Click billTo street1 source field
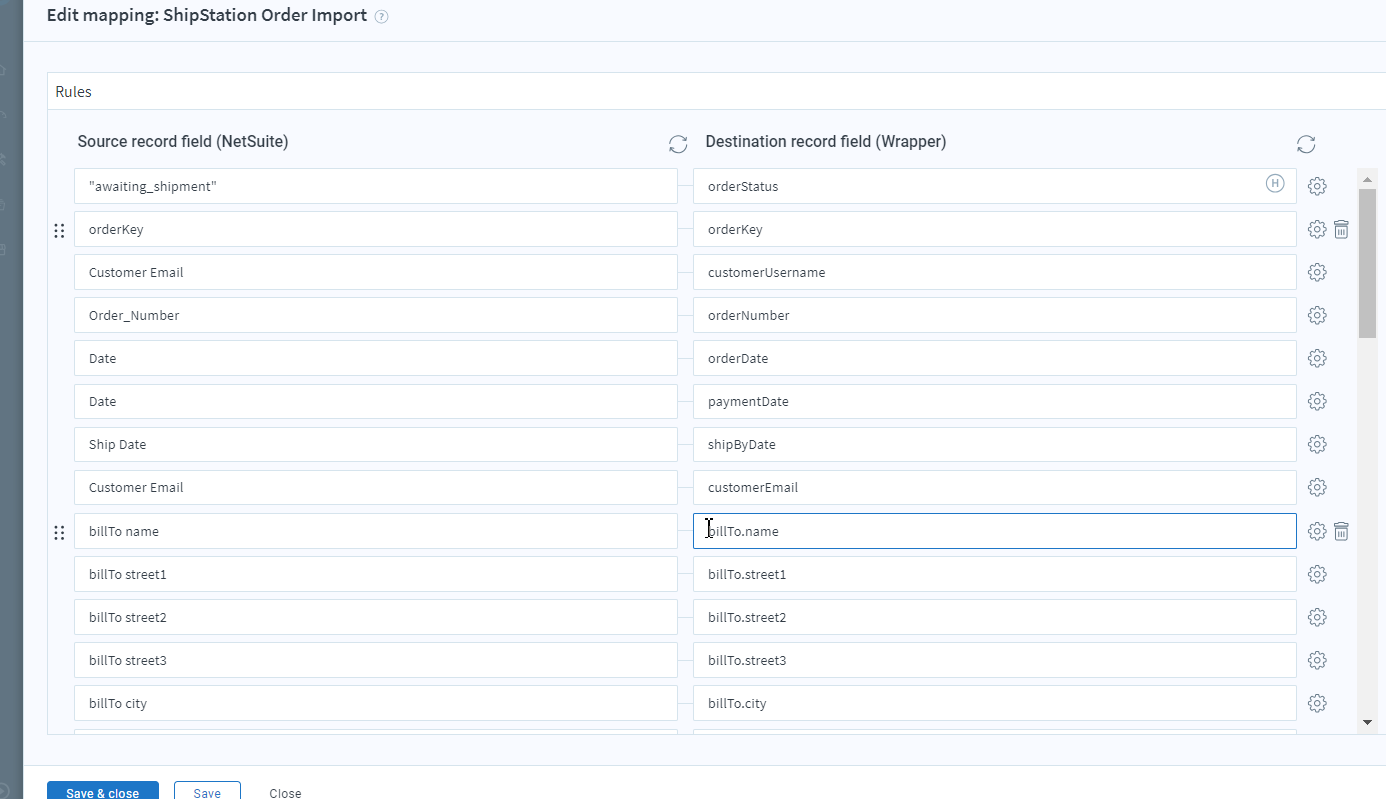The height and width of the screenshot is (799, 1386). click(376, 574)
